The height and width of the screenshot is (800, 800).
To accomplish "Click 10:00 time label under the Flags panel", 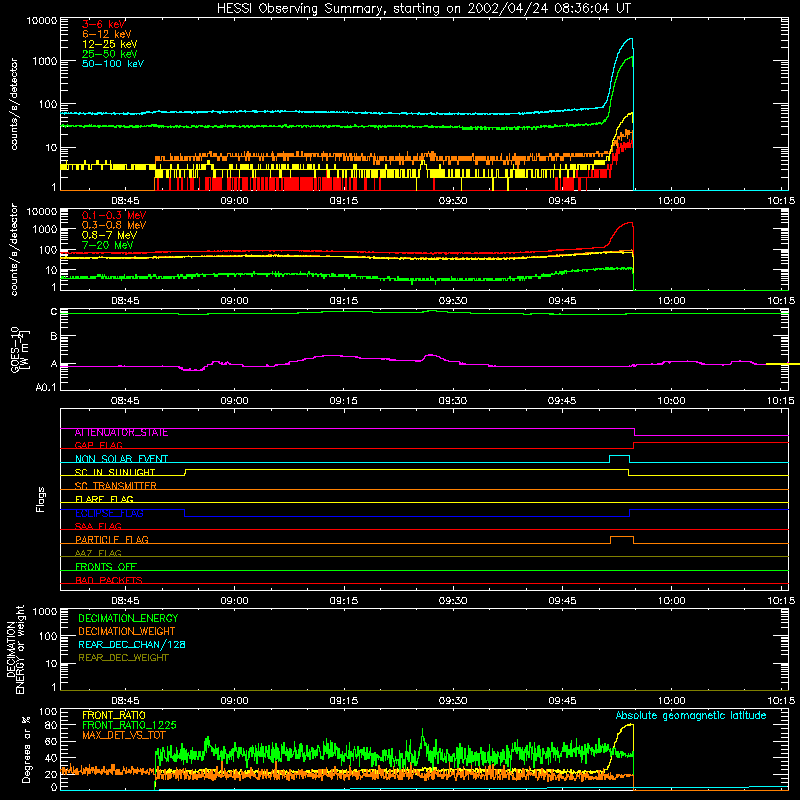I will pyautogui.click(x=671, y=601).
